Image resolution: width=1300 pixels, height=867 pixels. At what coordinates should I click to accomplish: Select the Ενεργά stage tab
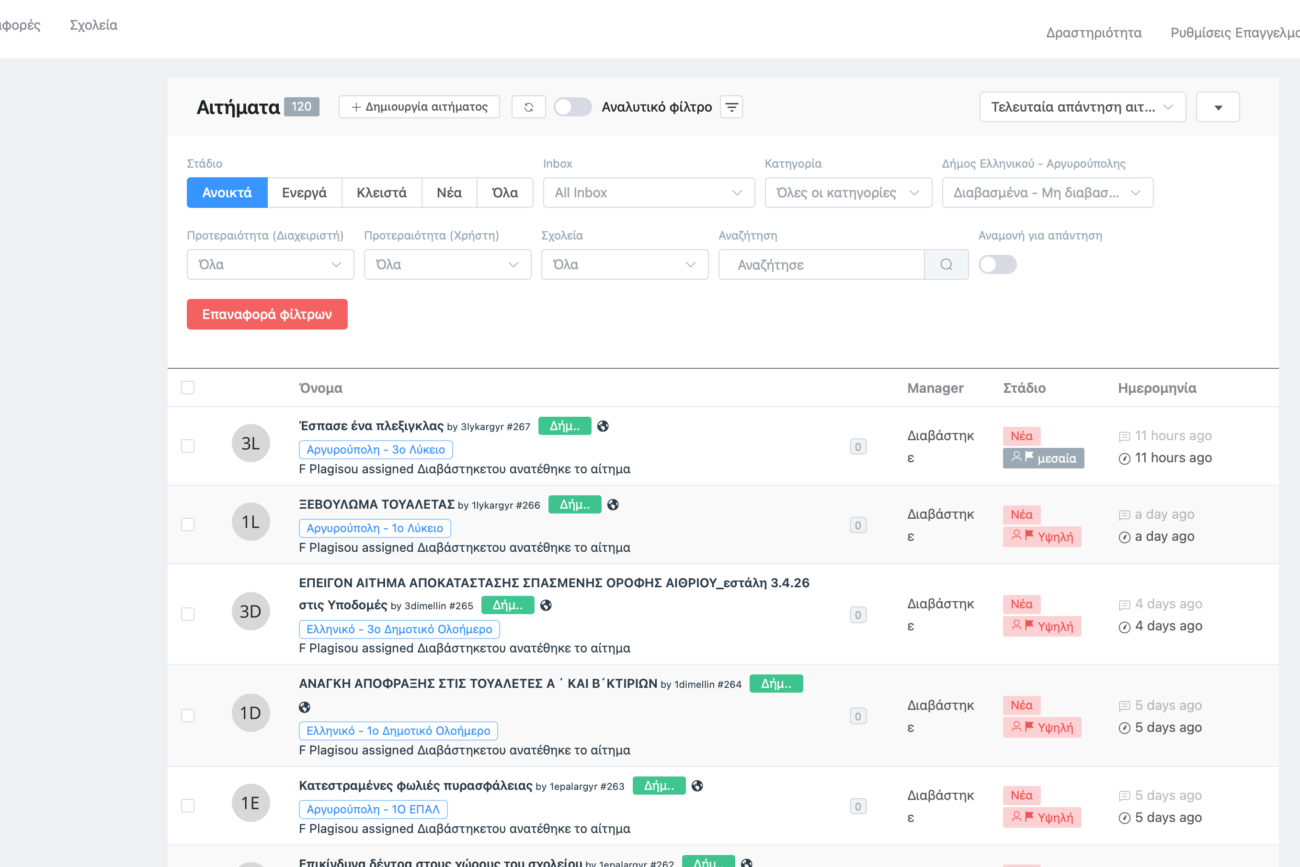tap(304, 193)
